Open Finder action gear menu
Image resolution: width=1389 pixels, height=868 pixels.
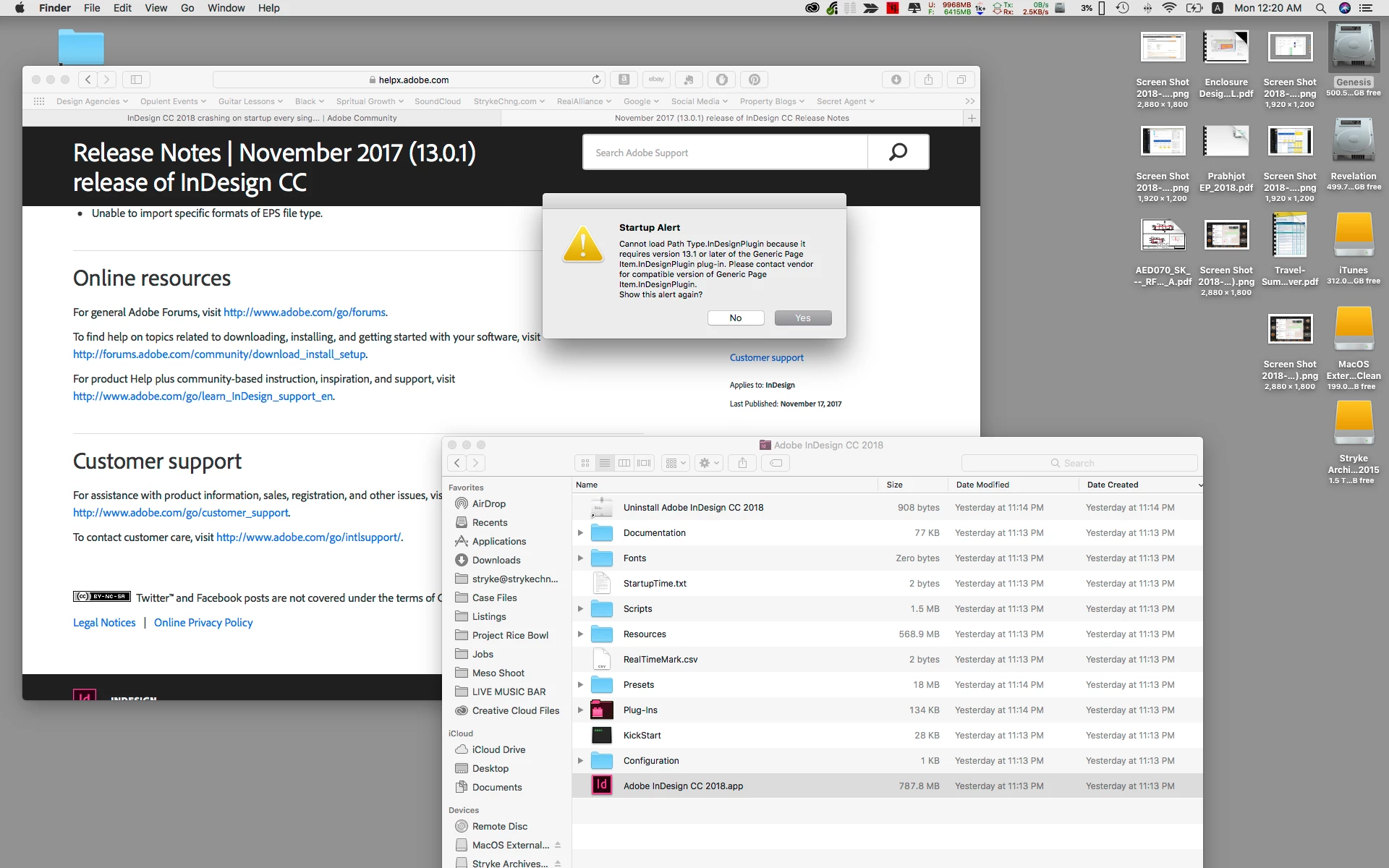click(708, 463)
